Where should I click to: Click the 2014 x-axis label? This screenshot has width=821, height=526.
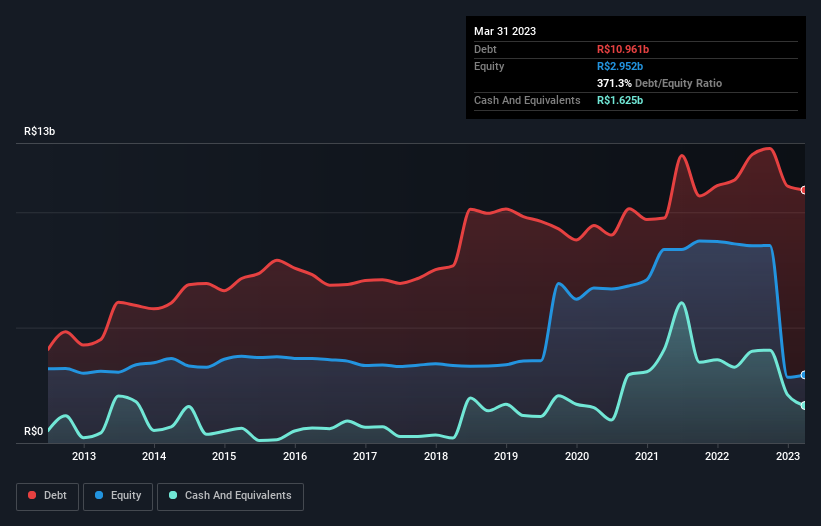(x=154, y=456)
